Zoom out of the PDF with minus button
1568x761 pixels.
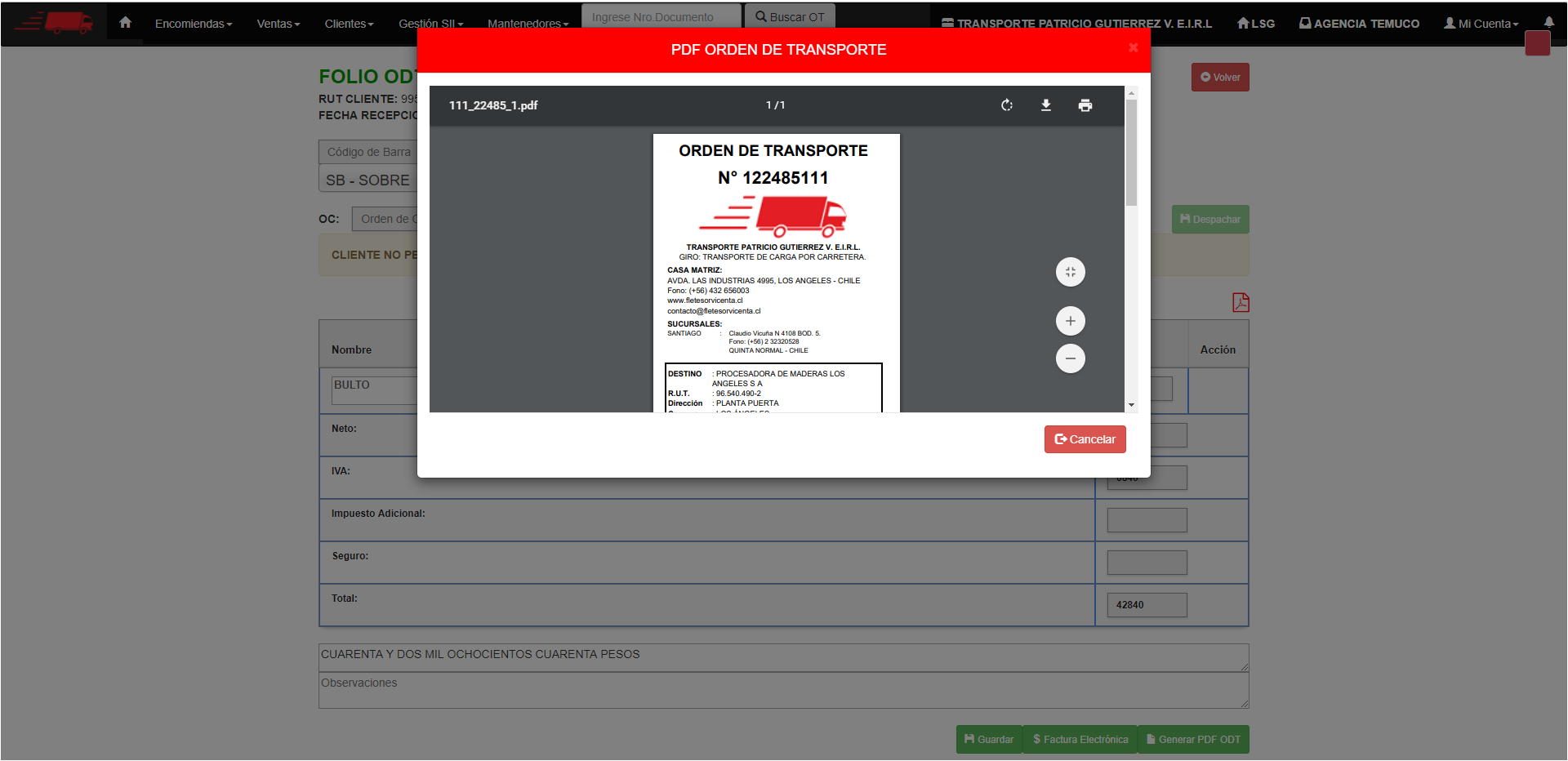tap(1071, 358)
